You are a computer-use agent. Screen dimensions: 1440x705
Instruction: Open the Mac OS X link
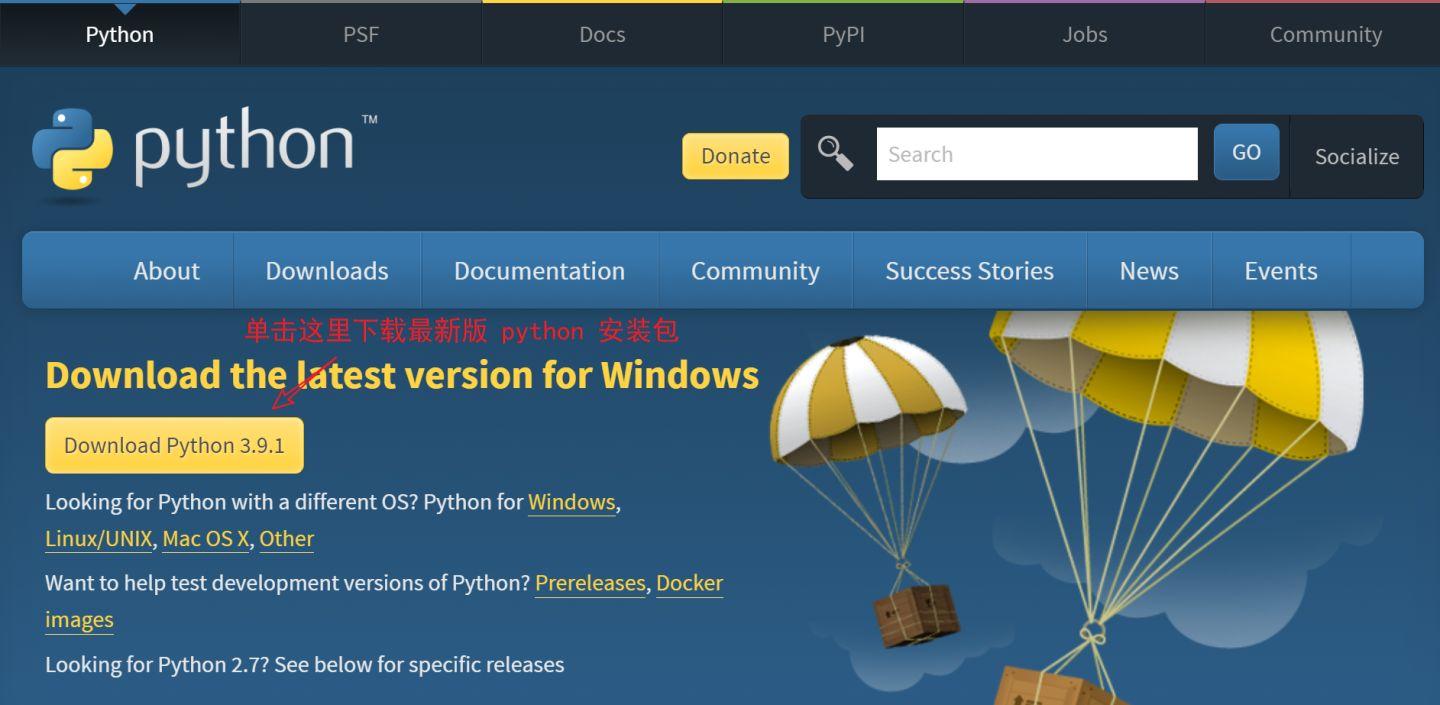point(205,539)
